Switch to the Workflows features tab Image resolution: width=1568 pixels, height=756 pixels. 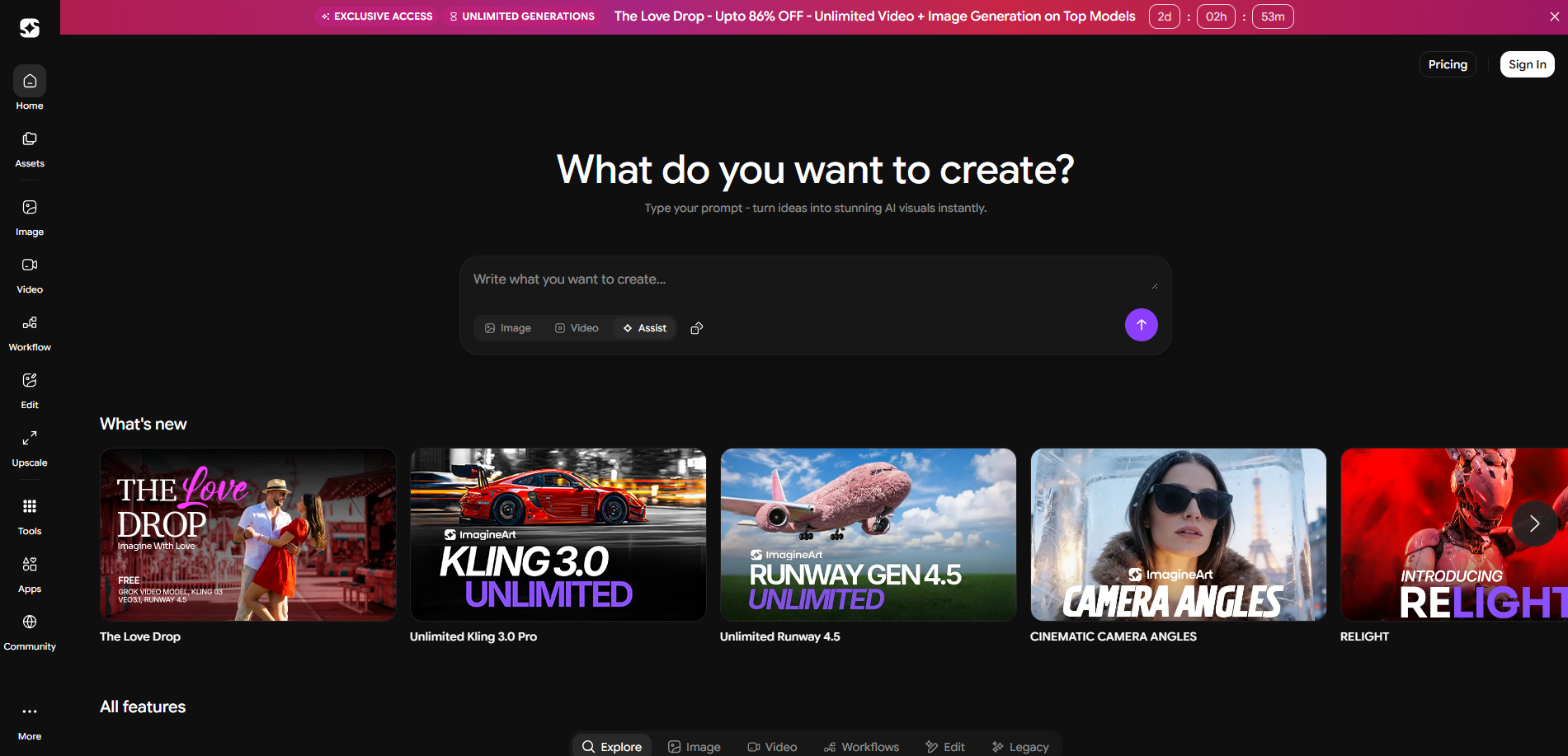pyautogui.click(x=861, y=747)
